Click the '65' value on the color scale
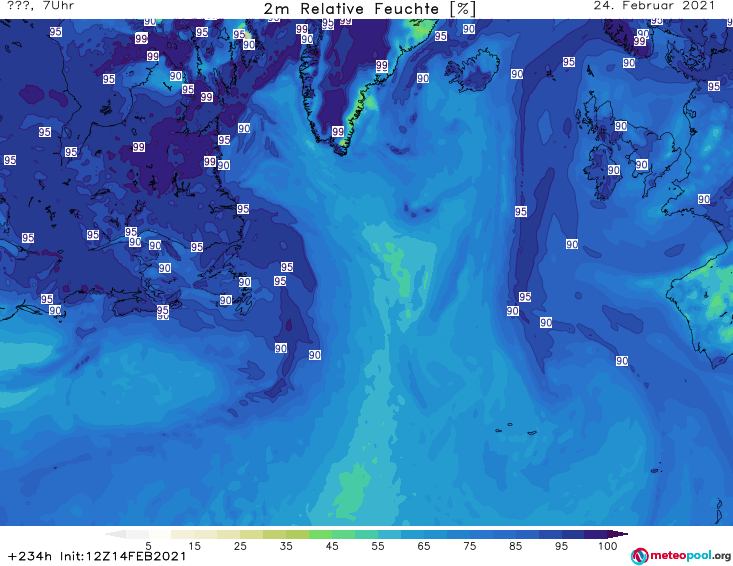Viewport: 733px width, 566px height. [x=424, y=546]
